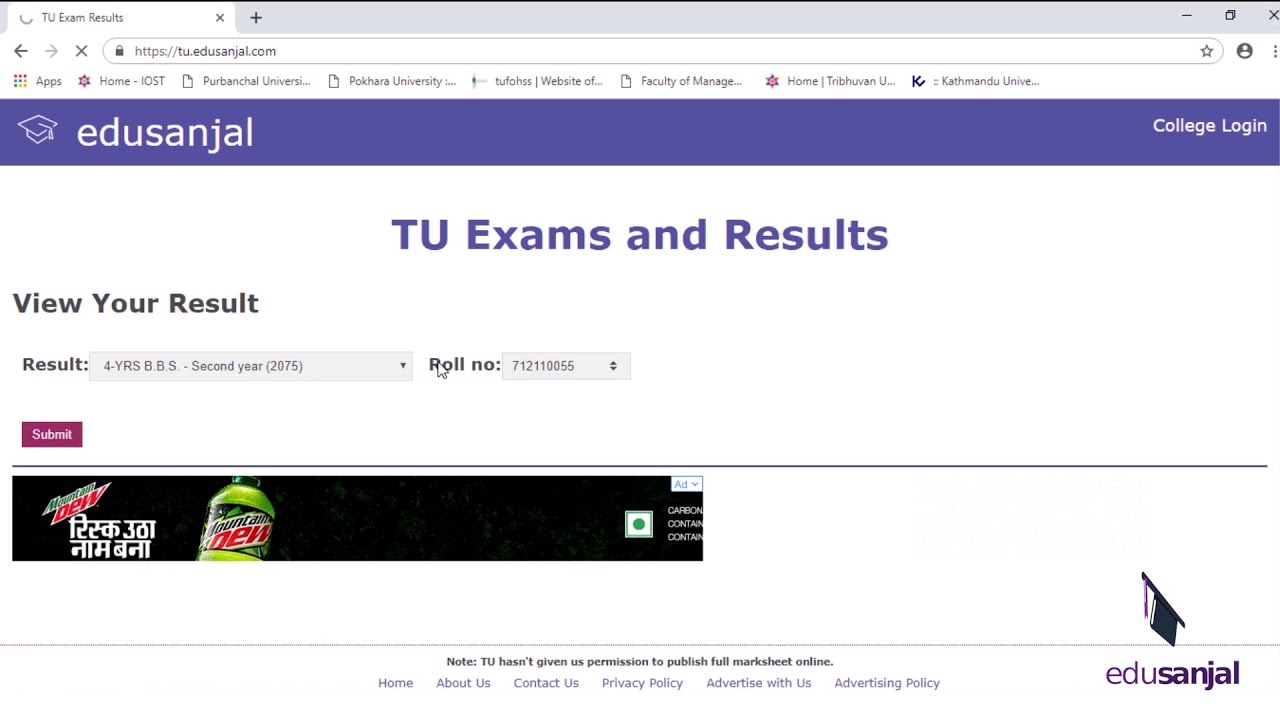1280x720 pixels.
Task: Close the TU Exam Results tab
Action: 220,17
